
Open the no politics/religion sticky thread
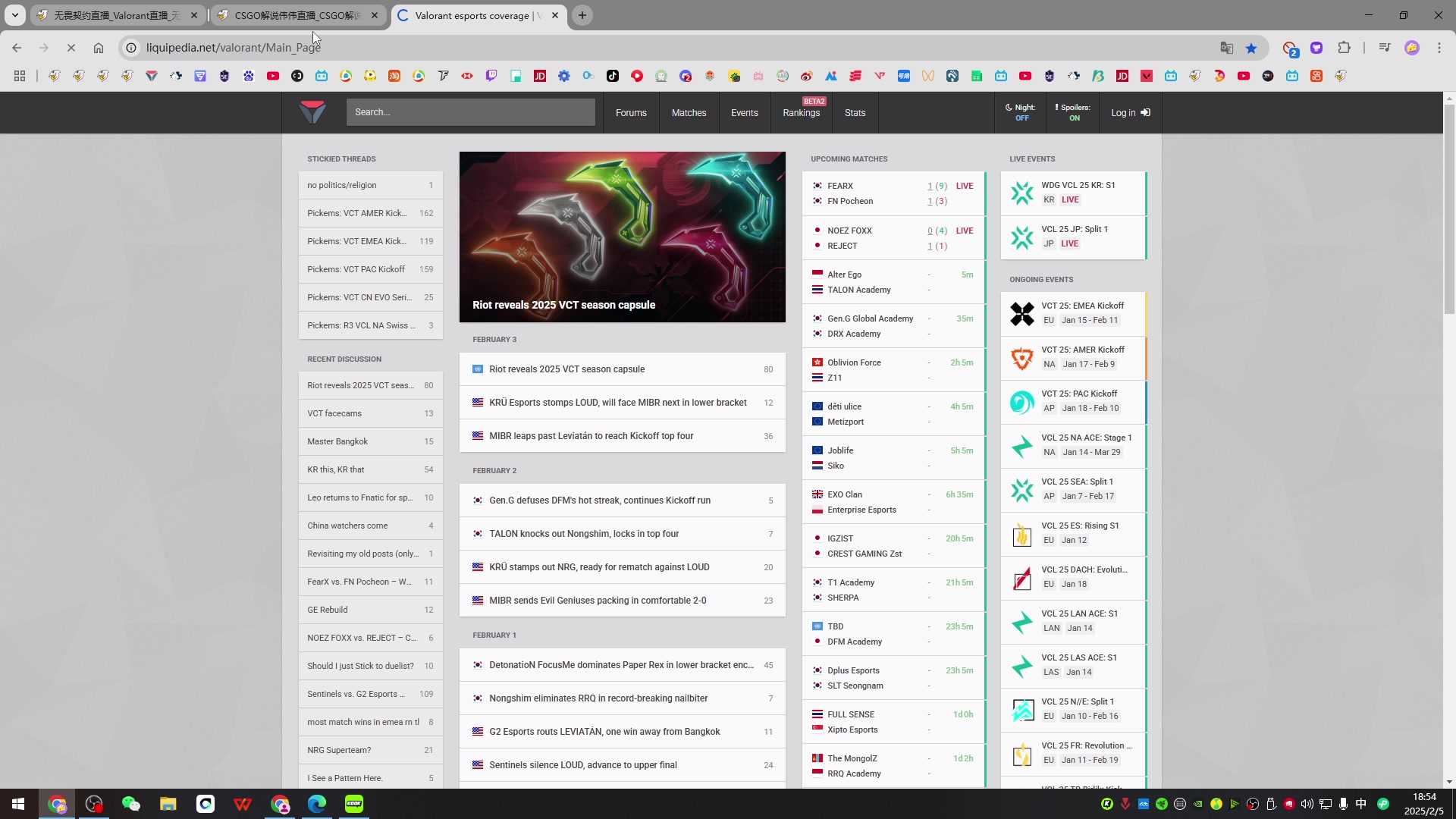(x=370, y=185)
